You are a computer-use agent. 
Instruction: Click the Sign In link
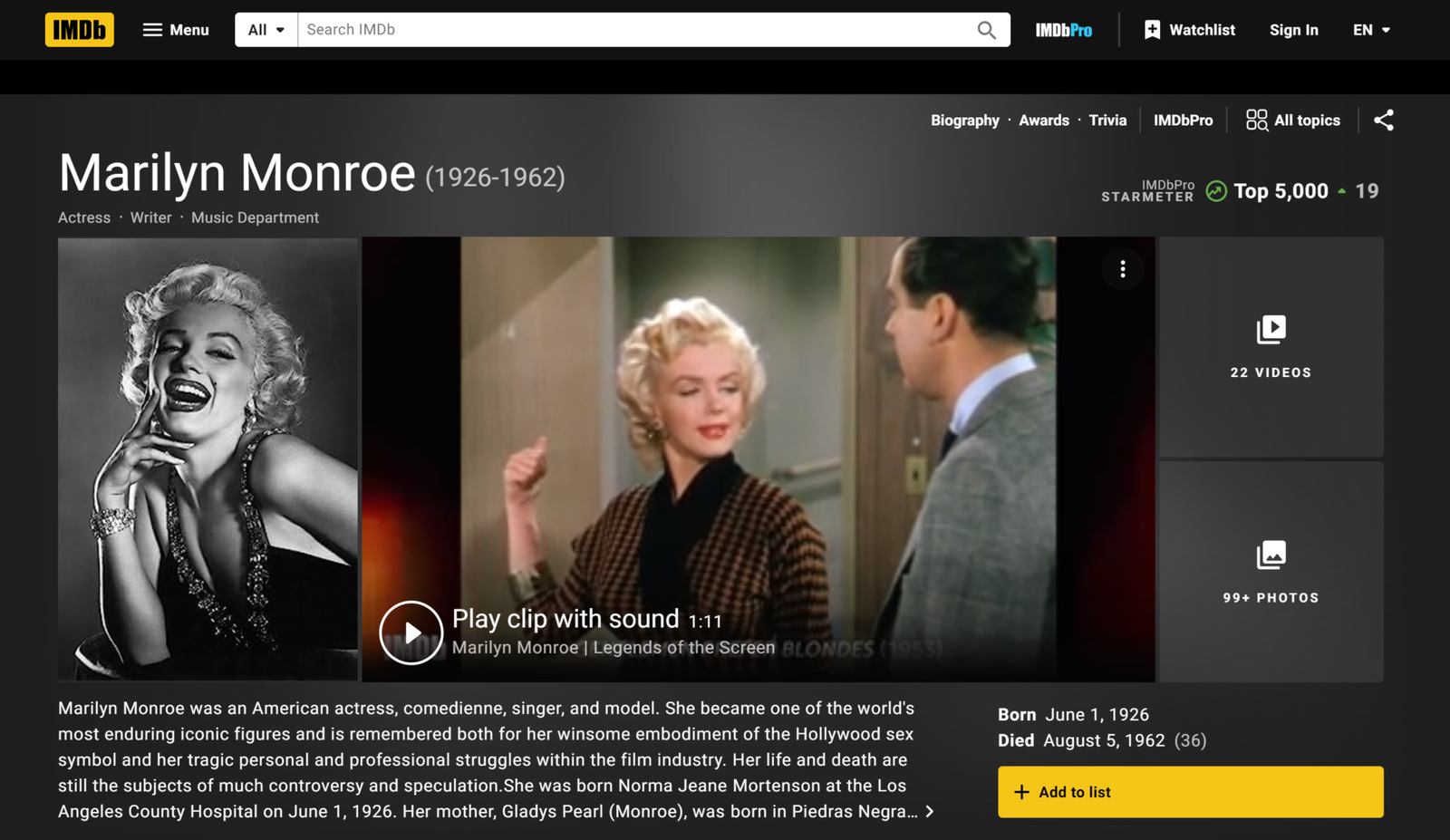[x=1293, y=30]
